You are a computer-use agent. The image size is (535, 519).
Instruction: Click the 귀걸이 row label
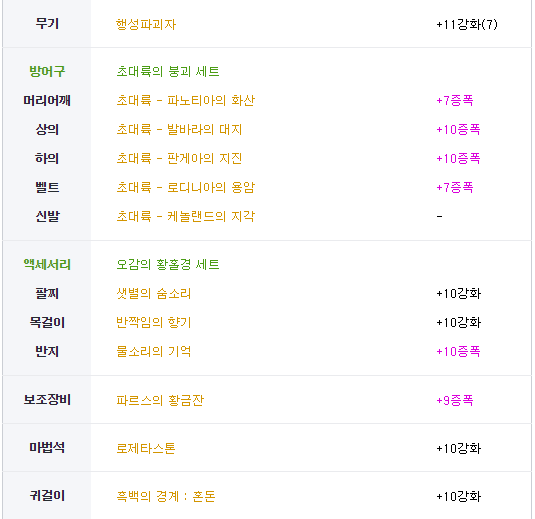(47, 496)
